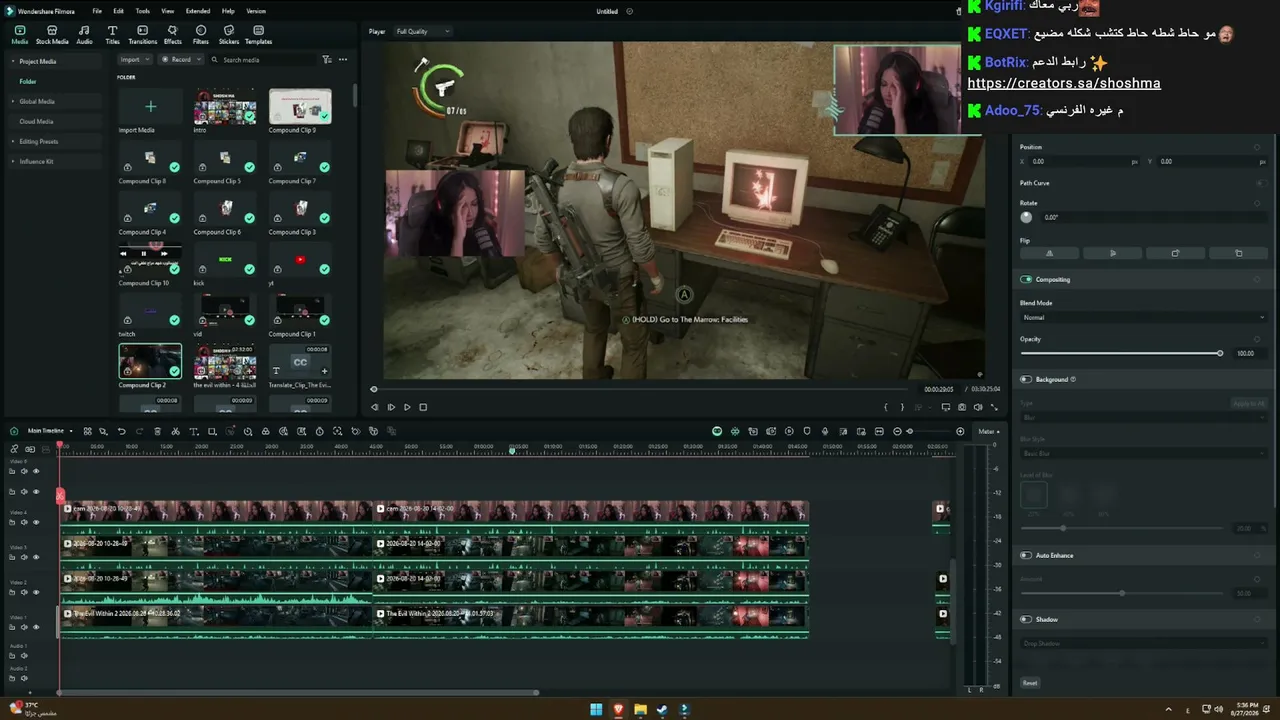Open the Record dropdown

[x=181, y=60]
